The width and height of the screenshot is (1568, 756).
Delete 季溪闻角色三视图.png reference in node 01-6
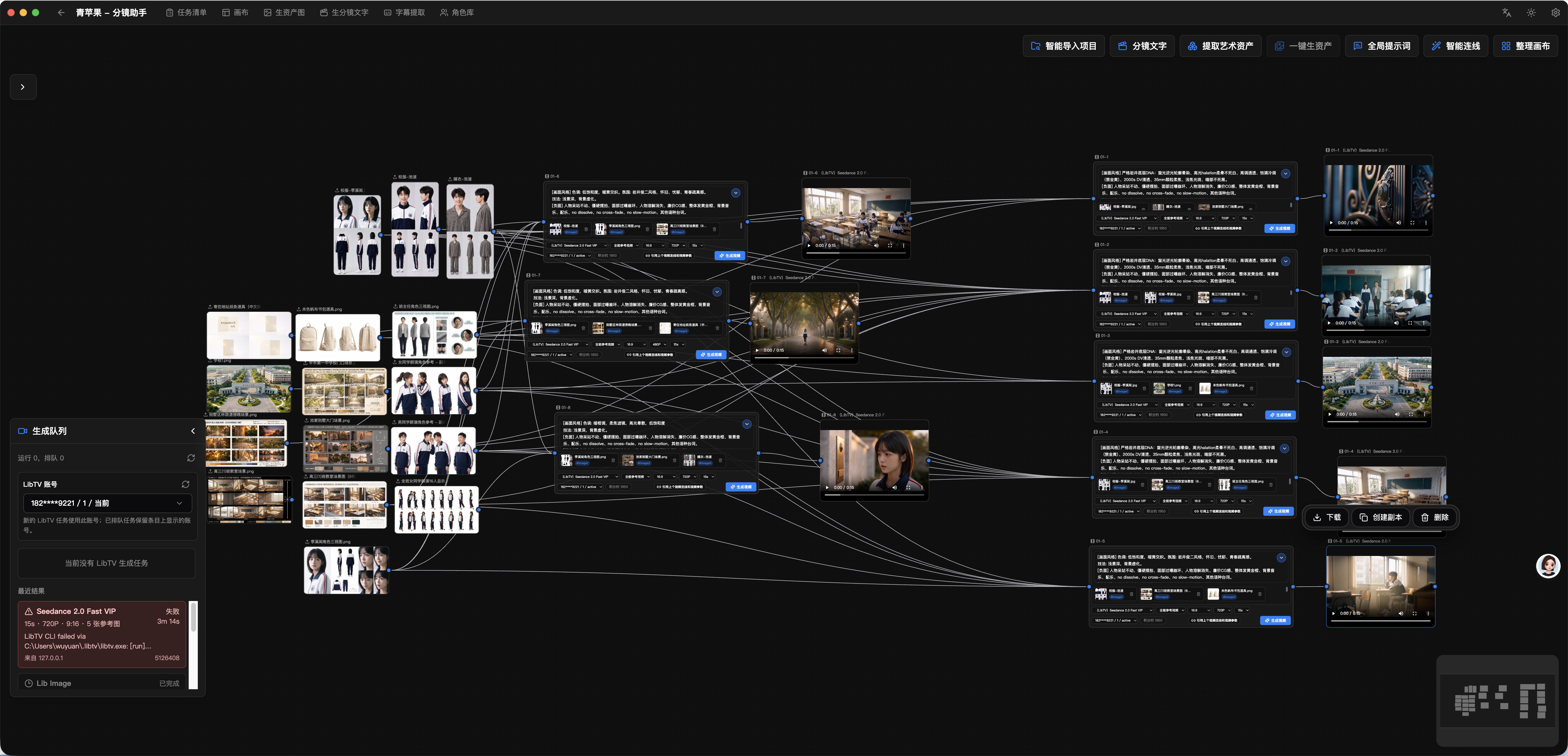(647, 229)
